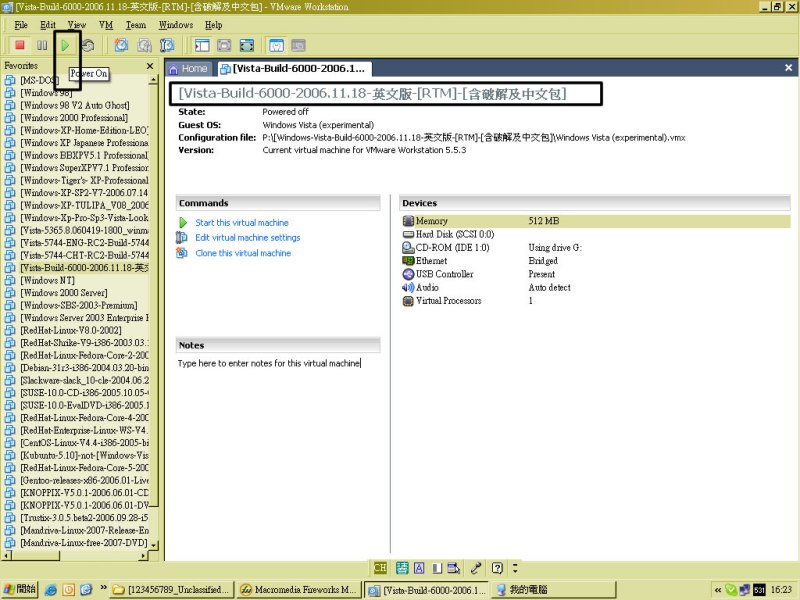Click the red Power Off toolbar button
Screen dimensions: 800x600
20,45
